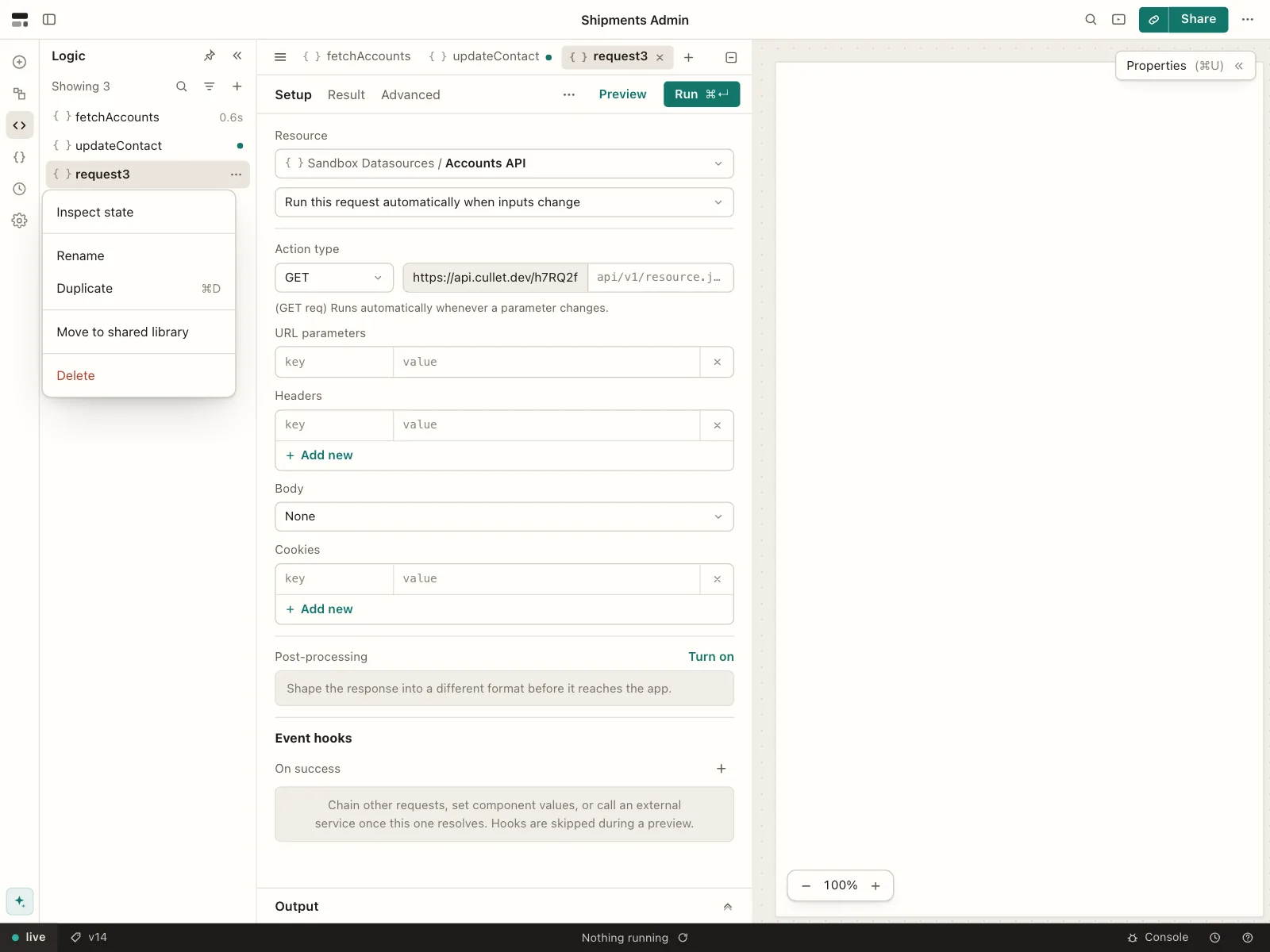This screenshot has width=1270, height=952.
Task: Open the AI sparkle assistant button
Action: tap(20, 901)
